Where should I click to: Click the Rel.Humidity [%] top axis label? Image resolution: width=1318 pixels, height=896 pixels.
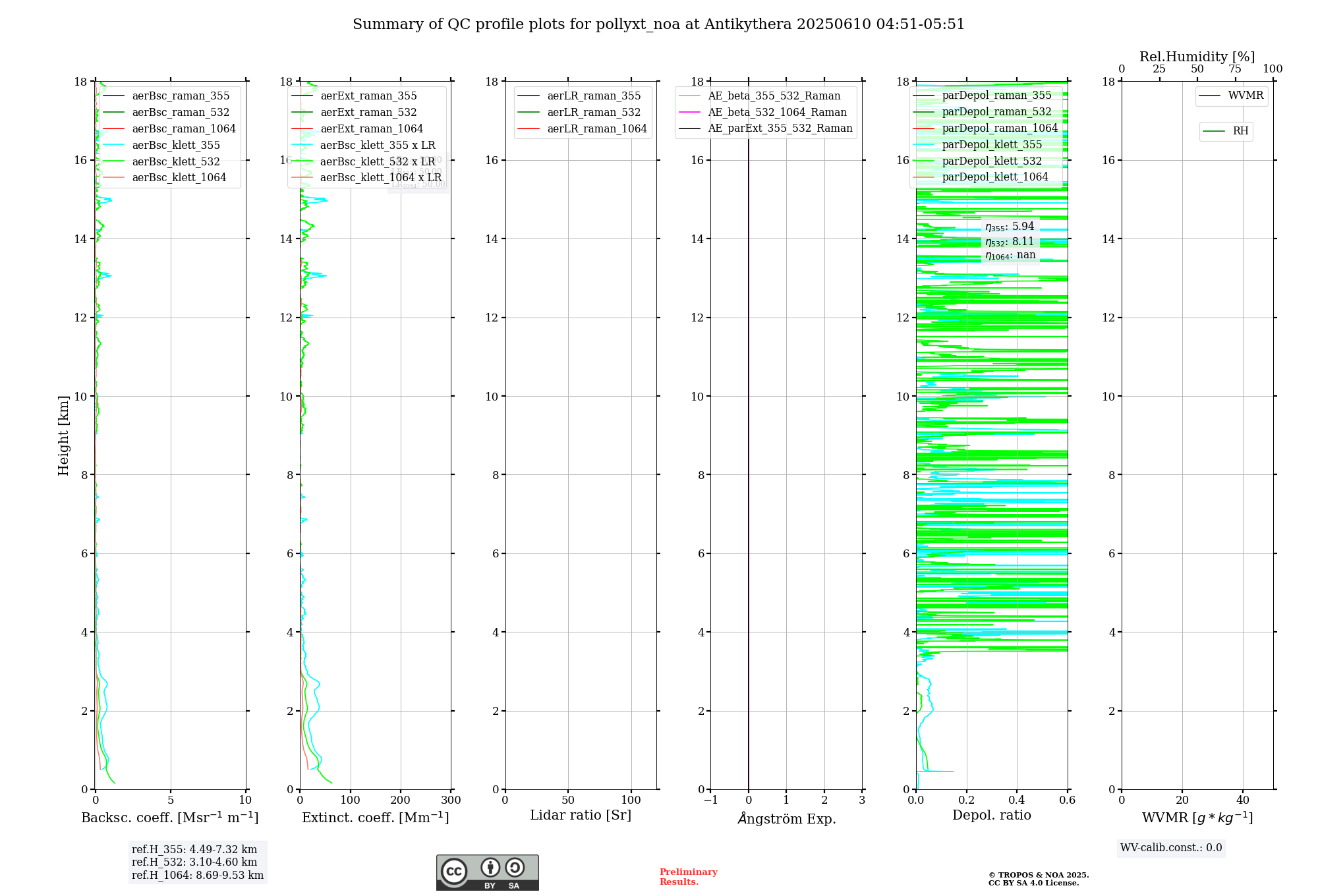point(1197,57)
